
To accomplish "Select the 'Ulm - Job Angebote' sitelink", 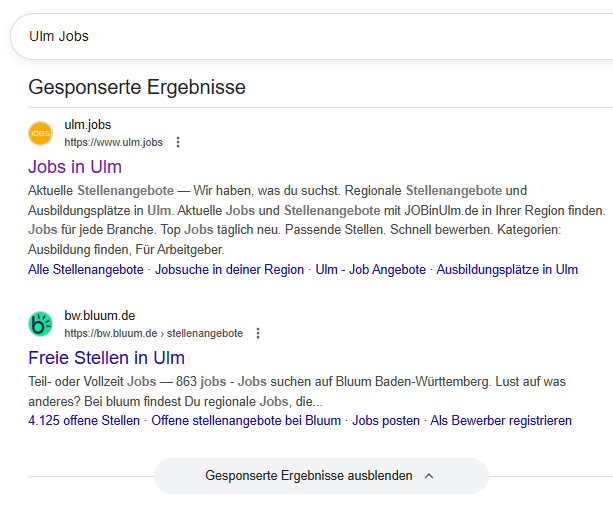I will point(370,270).
